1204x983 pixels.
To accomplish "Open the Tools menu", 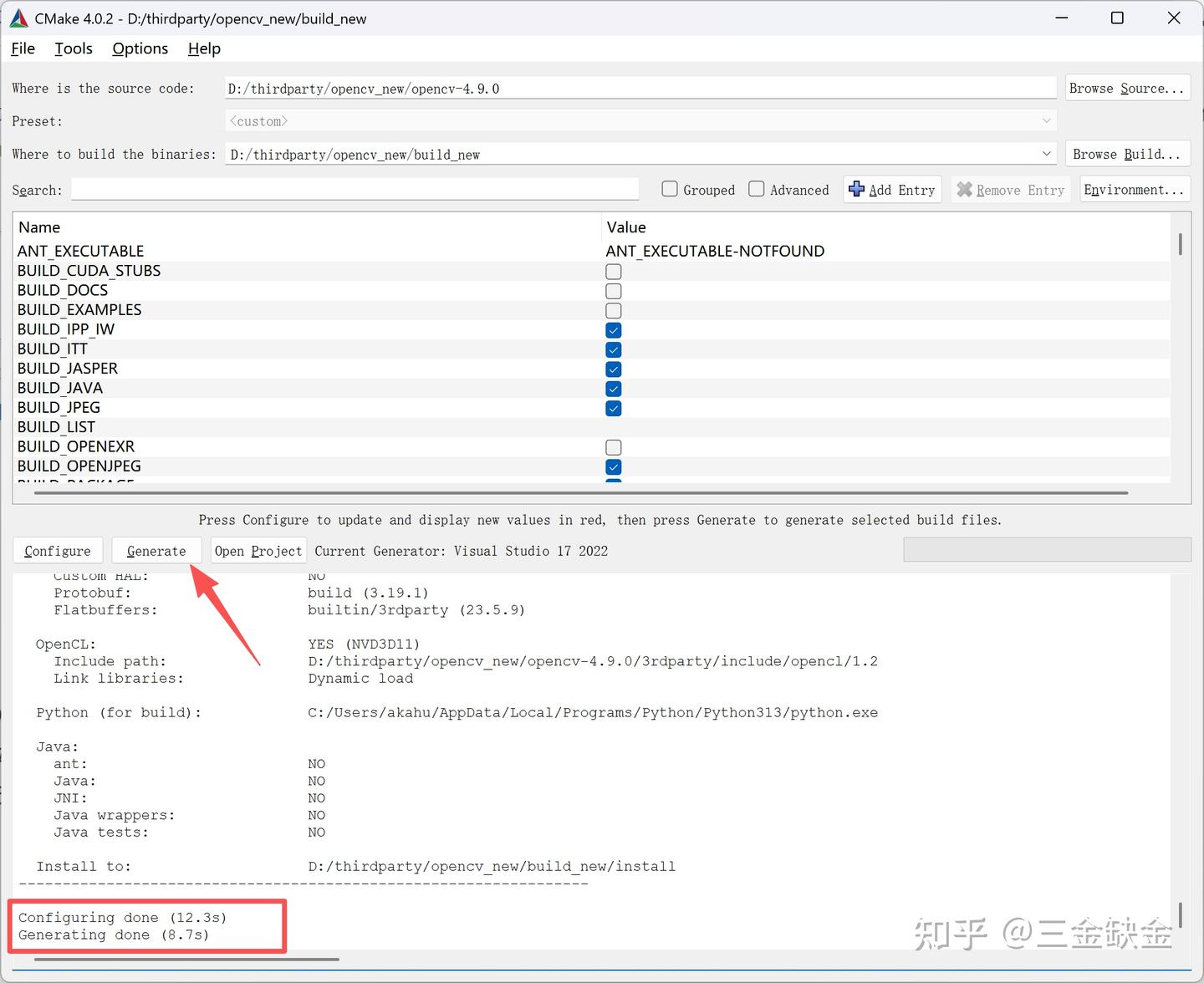I will click(73, 48).
